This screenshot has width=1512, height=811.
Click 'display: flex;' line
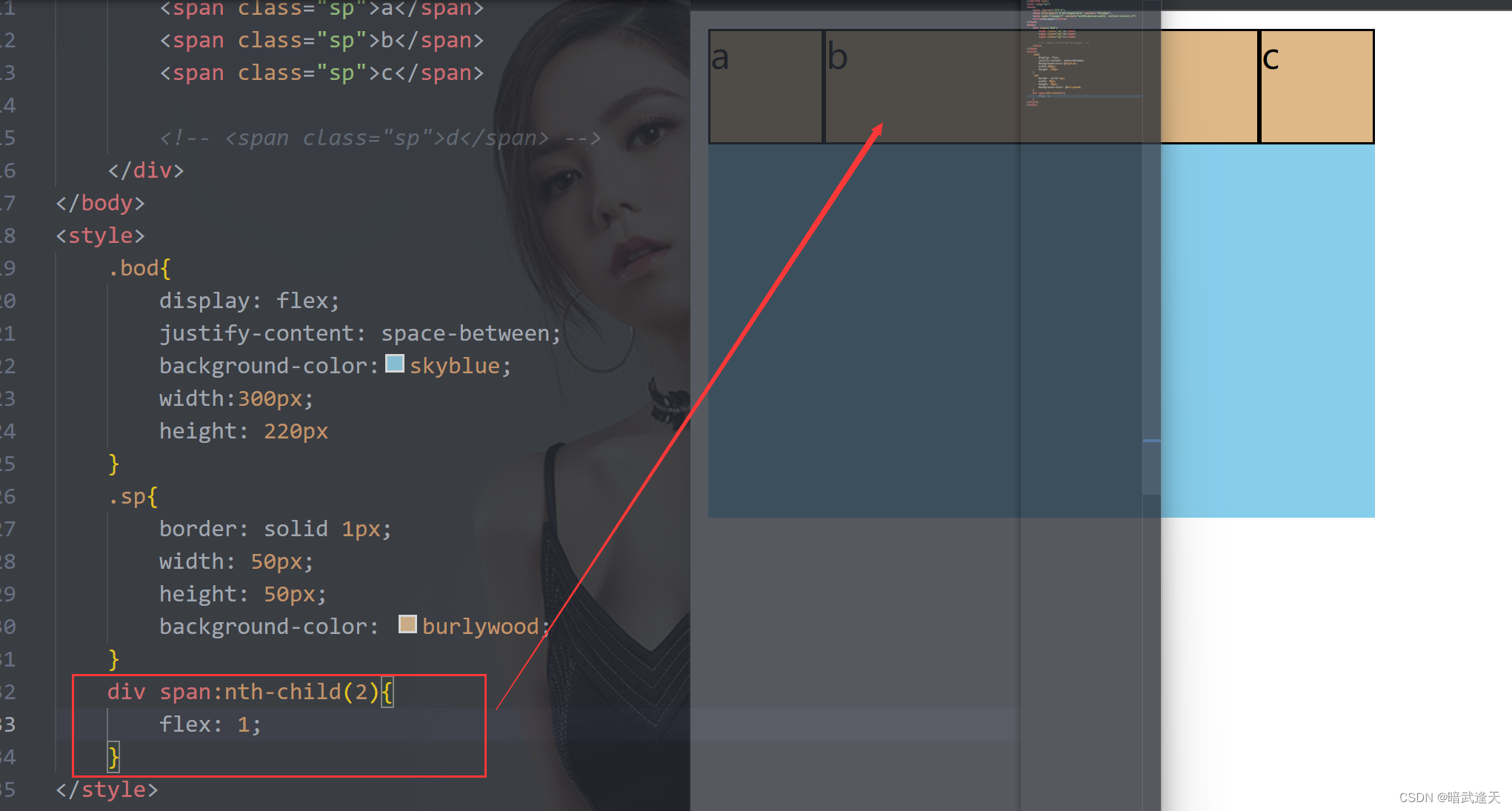click(249, 301)
